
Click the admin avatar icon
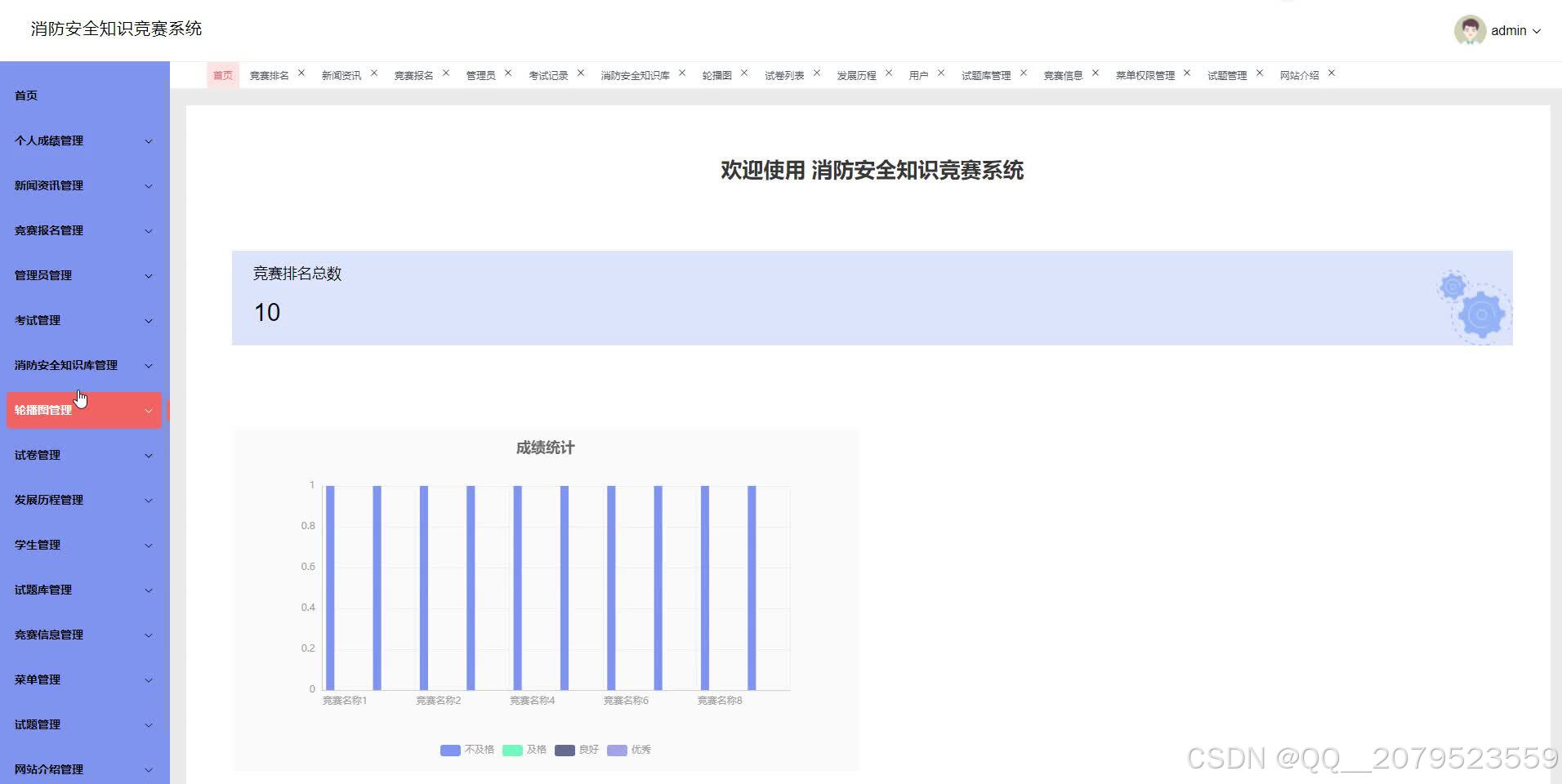(x=1469, y=30)
